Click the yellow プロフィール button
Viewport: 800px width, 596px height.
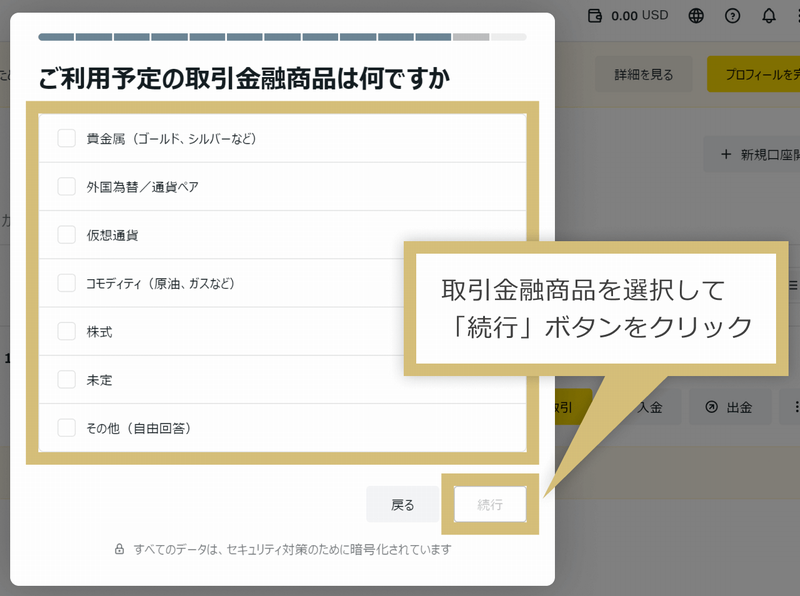pyautogui.click(x=754, y=75)
